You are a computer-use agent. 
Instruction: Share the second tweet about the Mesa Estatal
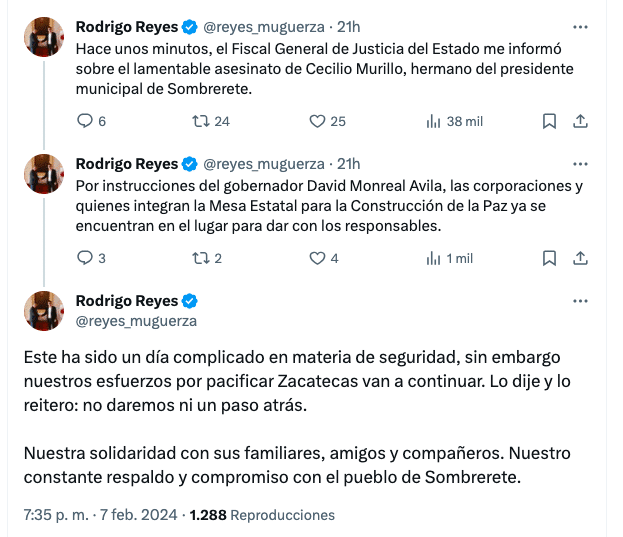580,258
